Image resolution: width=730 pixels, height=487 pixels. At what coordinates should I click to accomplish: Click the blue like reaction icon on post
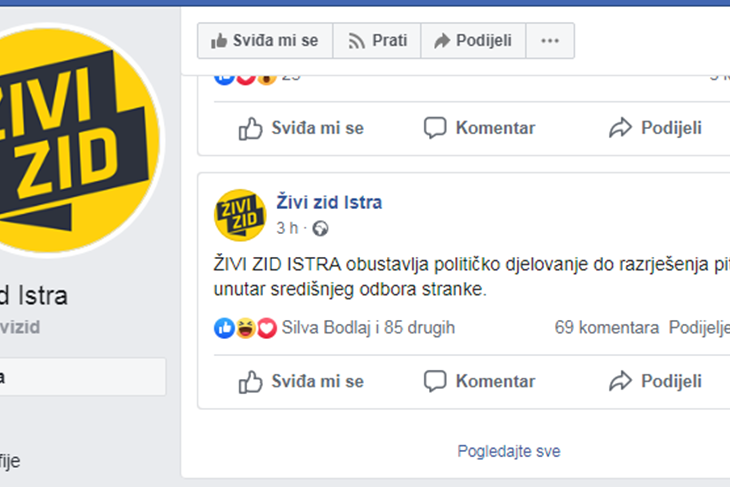(224, 328)
